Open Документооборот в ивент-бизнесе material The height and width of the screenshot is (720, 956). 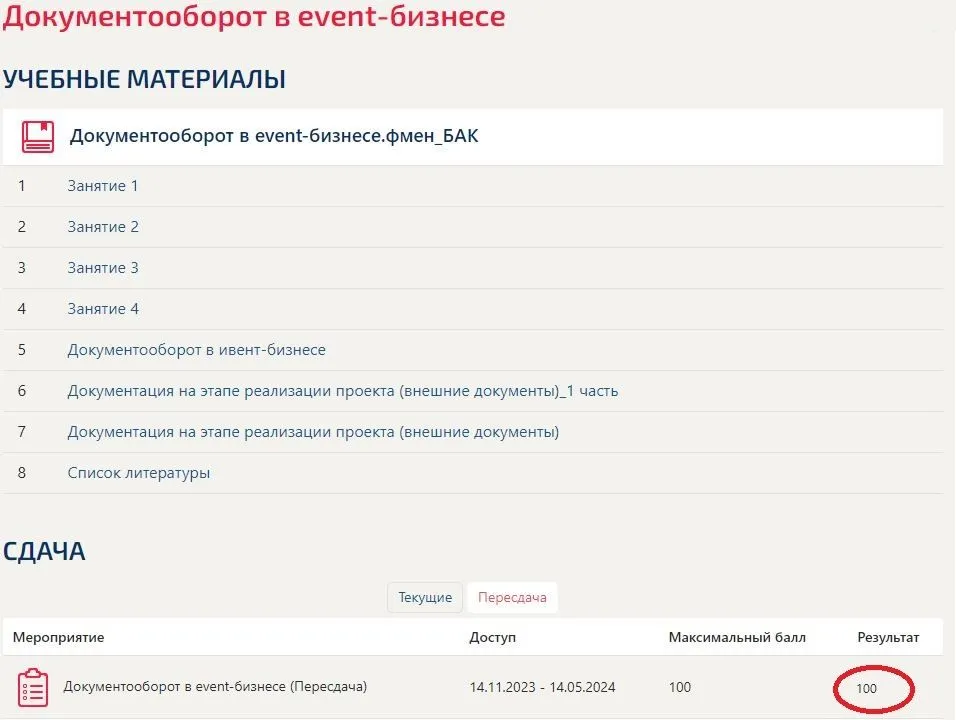(x=196, y=350)
